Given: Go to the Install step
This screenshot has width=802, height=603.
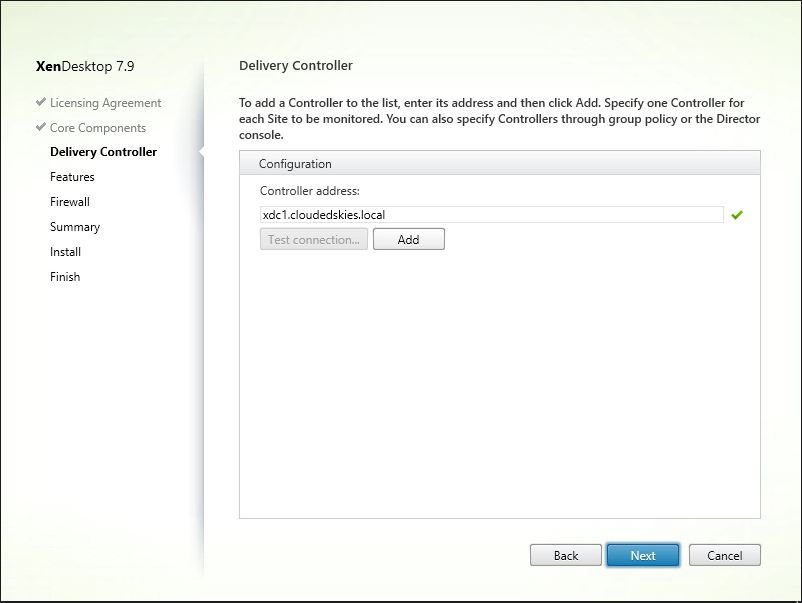Looking at the screenshot, I should pos(65,252).
